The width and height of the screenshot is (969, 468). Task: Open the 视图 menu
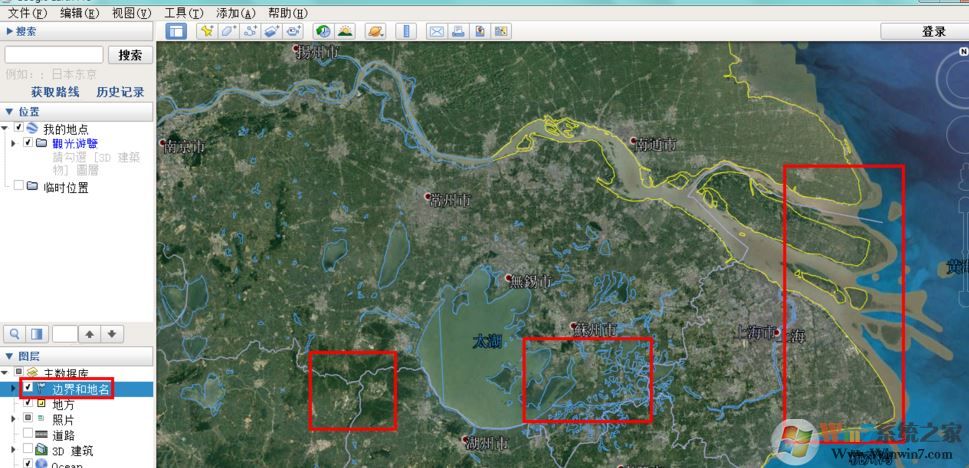click(131, 13)
